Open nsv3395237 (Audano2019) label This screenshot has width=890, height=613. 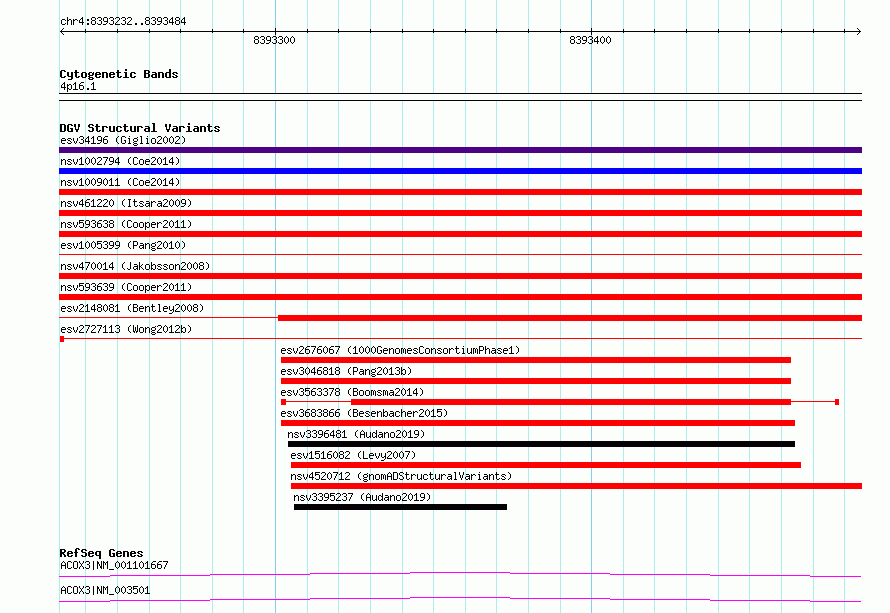(362, 497)
